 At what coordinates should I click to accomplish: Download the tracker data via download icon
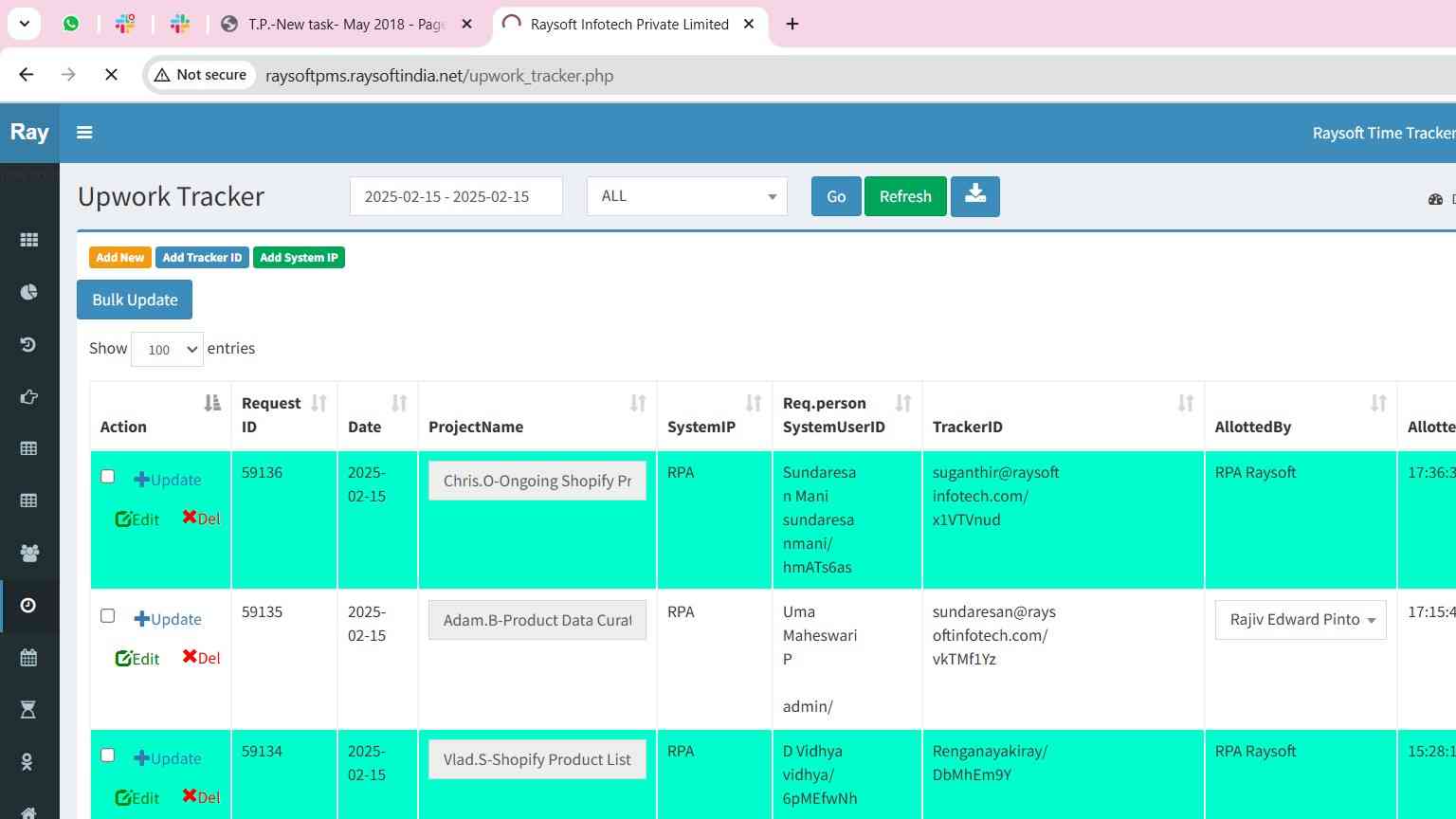point(975,196)
